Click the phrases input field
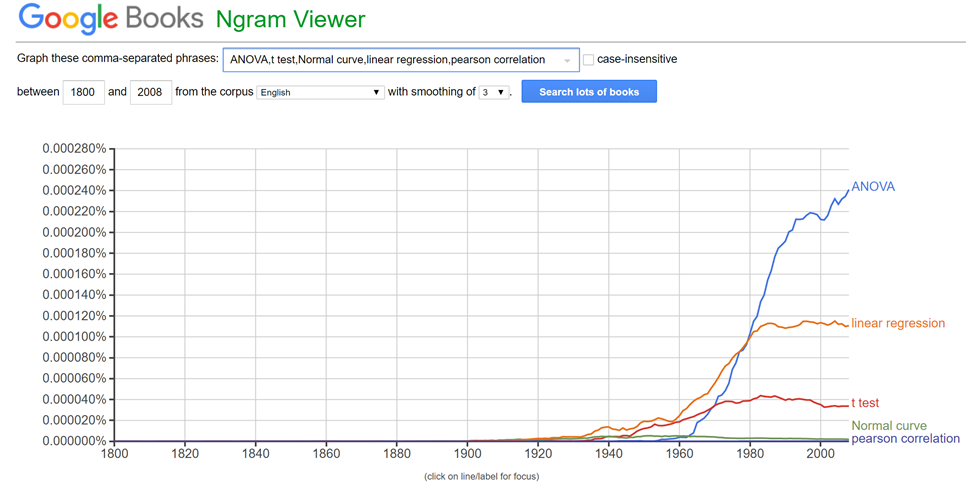 click(392, 60)
